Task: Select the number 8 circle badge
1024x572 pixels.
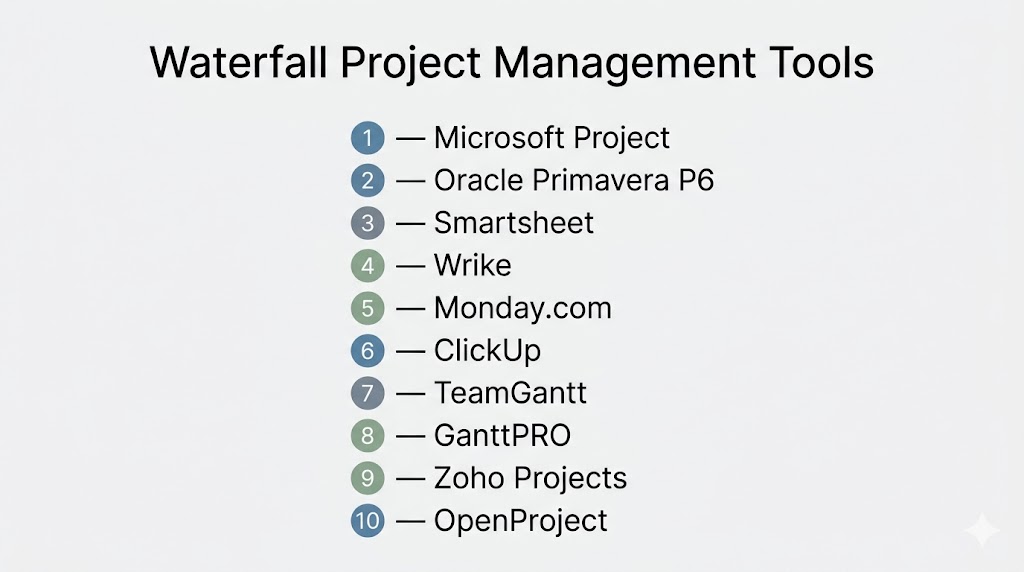Action: (x=367, y=436)
